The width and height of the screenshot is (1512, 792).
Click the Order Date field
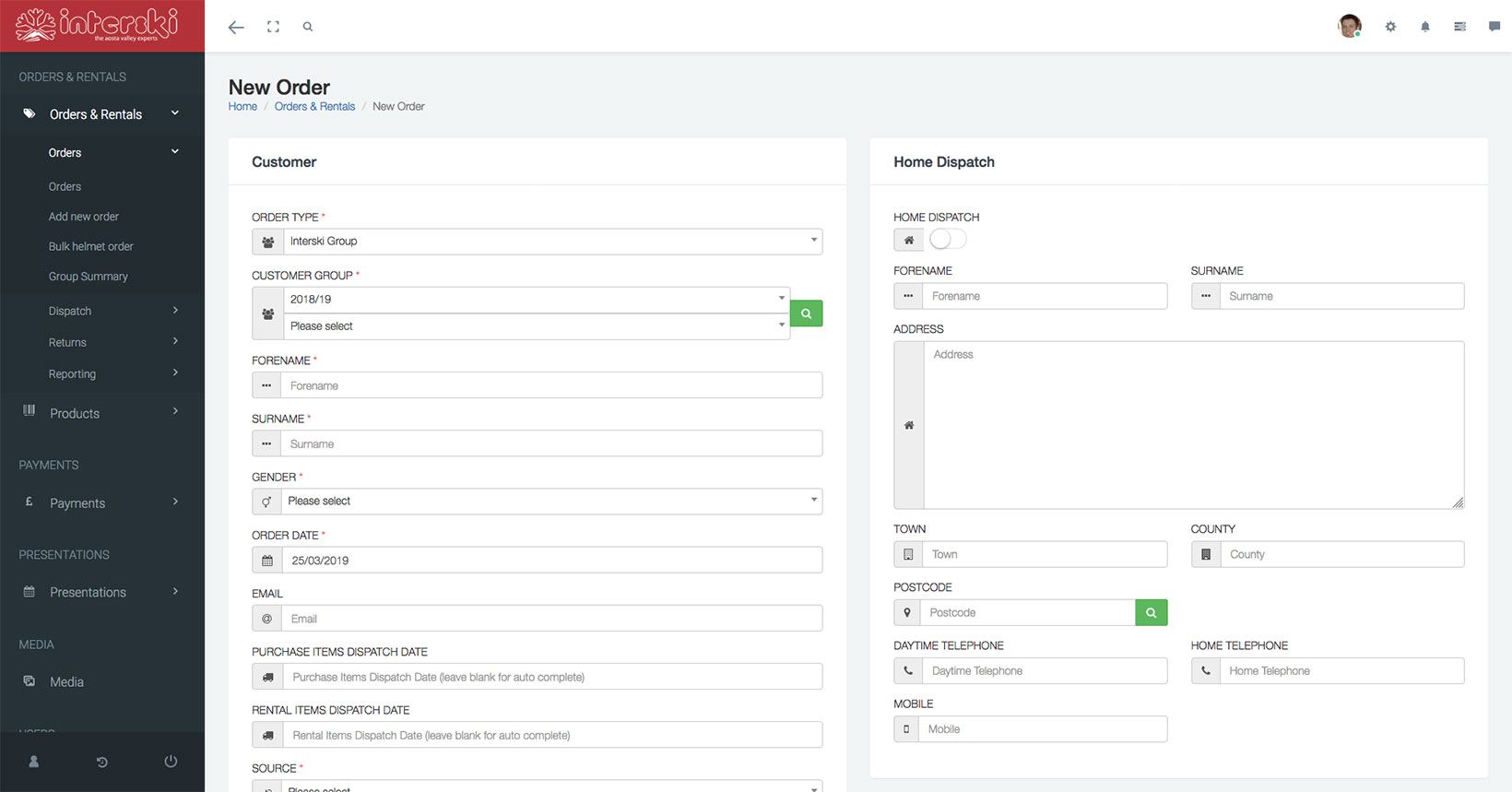(x=552, y=561)
